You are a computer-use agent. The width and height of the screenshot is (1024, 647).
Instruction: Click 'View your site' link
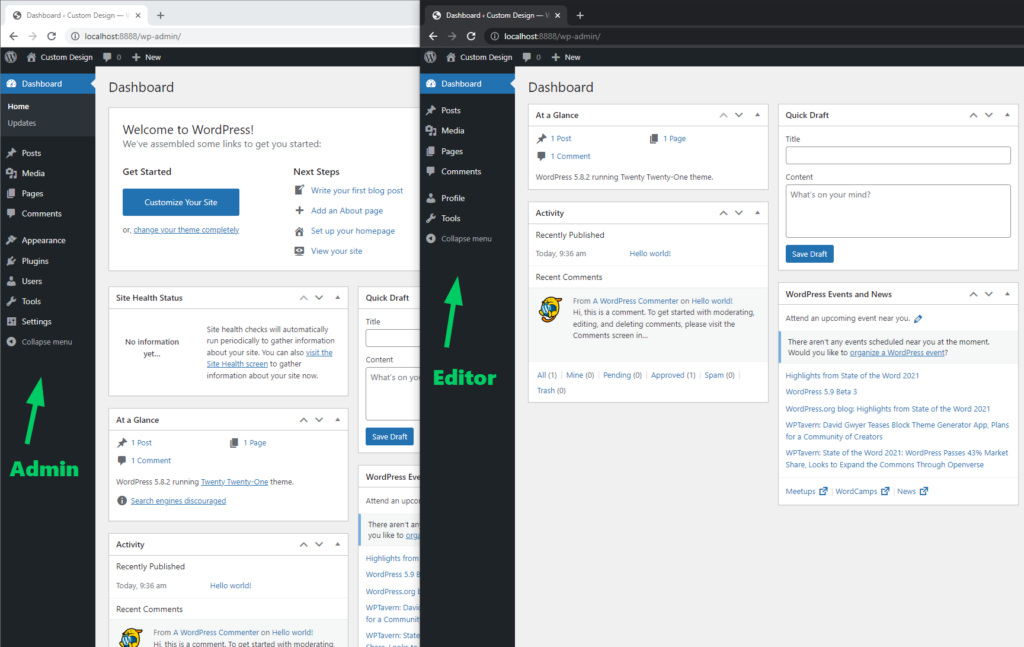pos(336,251)
